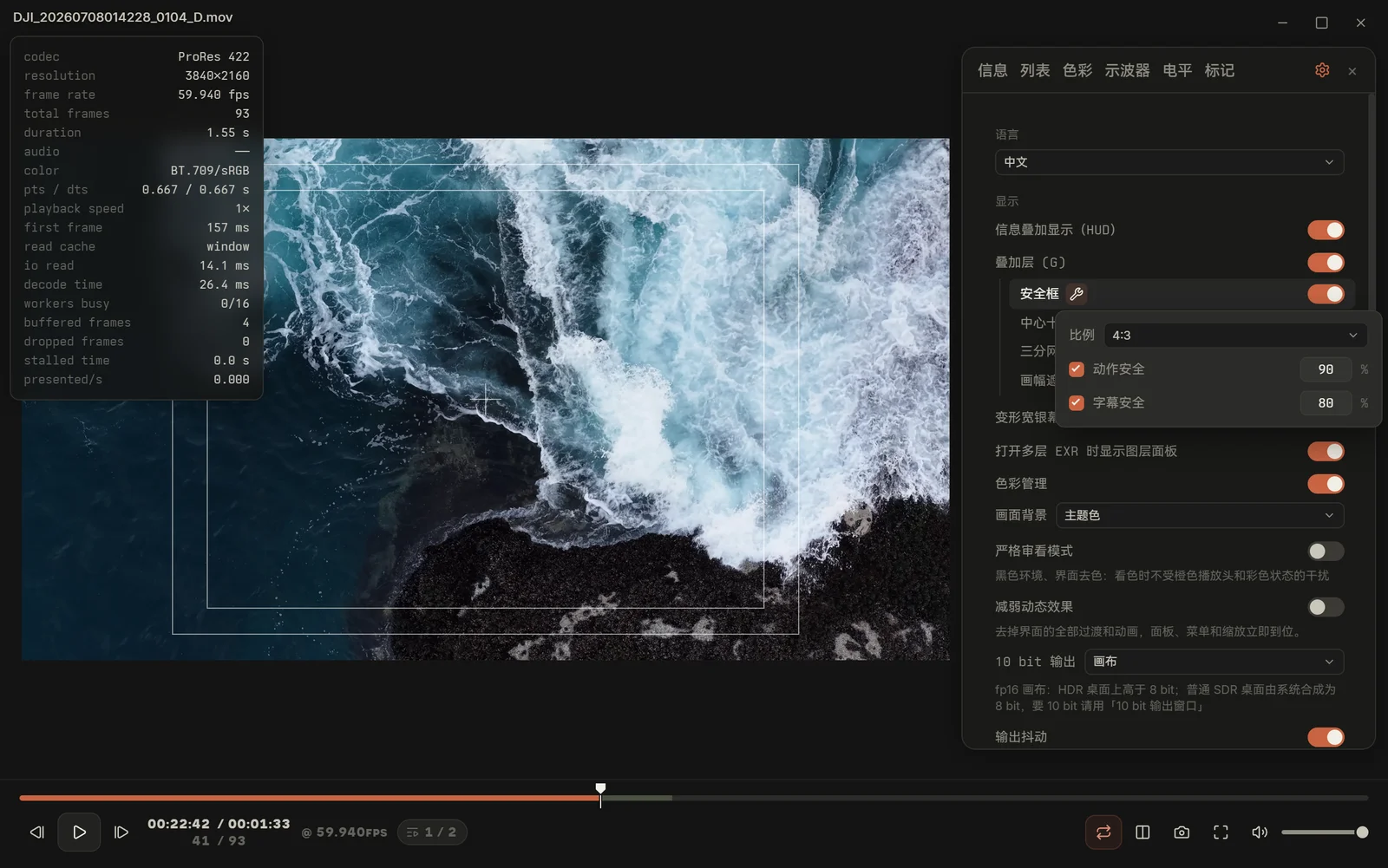Toggle 输出抖动 switch
1388x868 pixels.
tap(1326, 737)
